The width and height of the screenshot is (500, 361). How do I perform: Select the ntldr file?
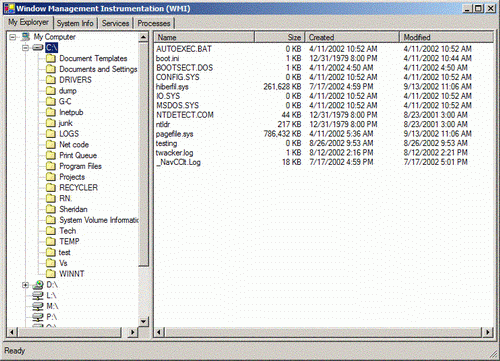pos(163,124)
